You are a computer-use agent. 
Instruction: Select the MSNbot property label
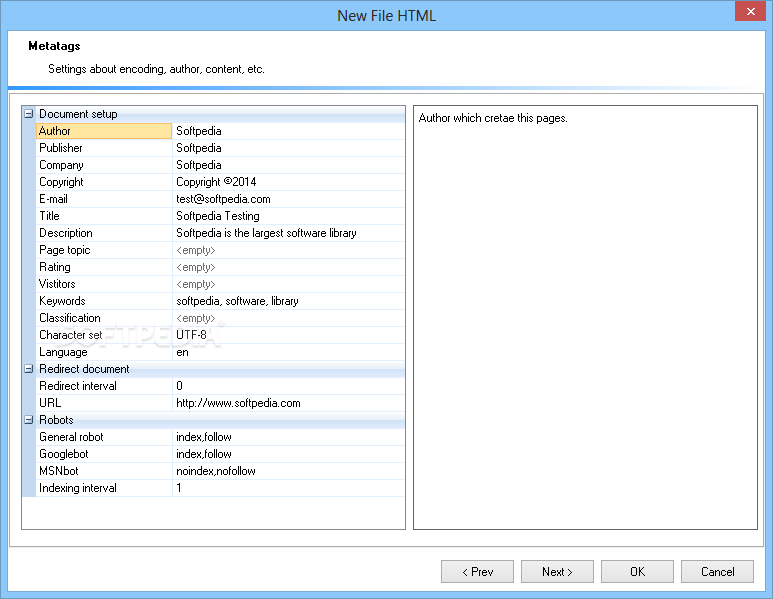tap(104, 471)
